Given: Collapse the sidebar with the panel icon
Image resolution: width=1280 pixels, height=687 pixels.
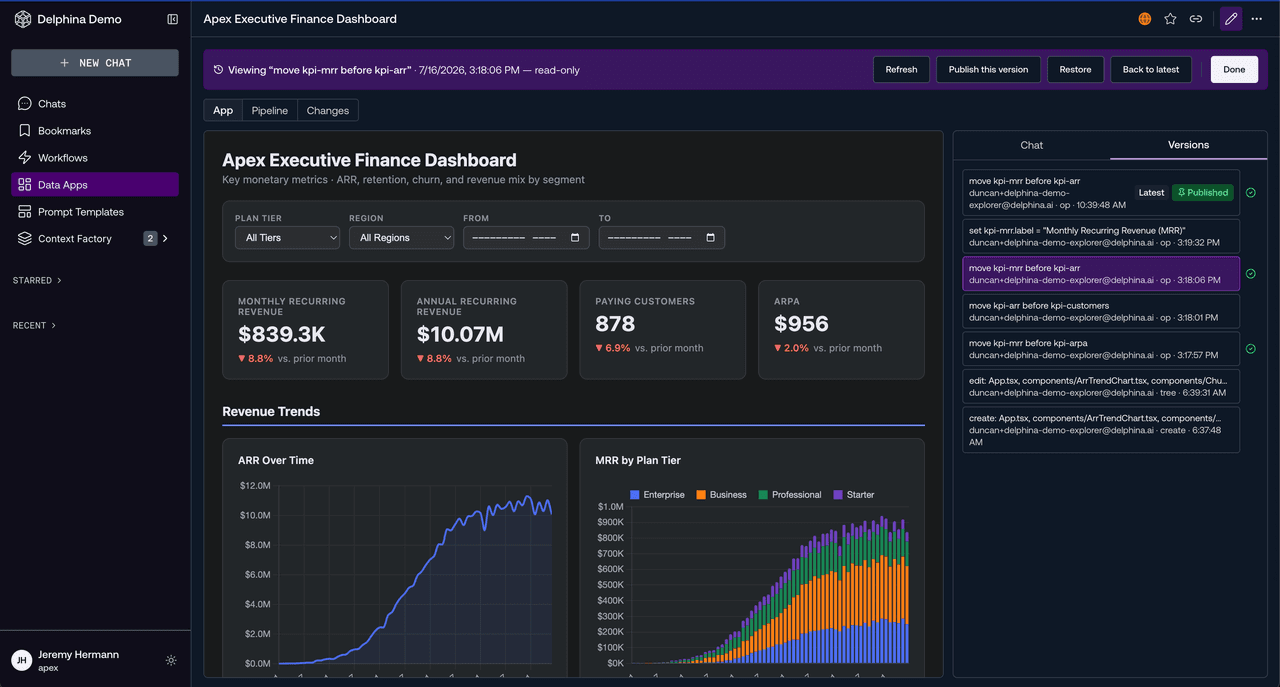Looking at the screenshot, I should (x=172, y=19).
